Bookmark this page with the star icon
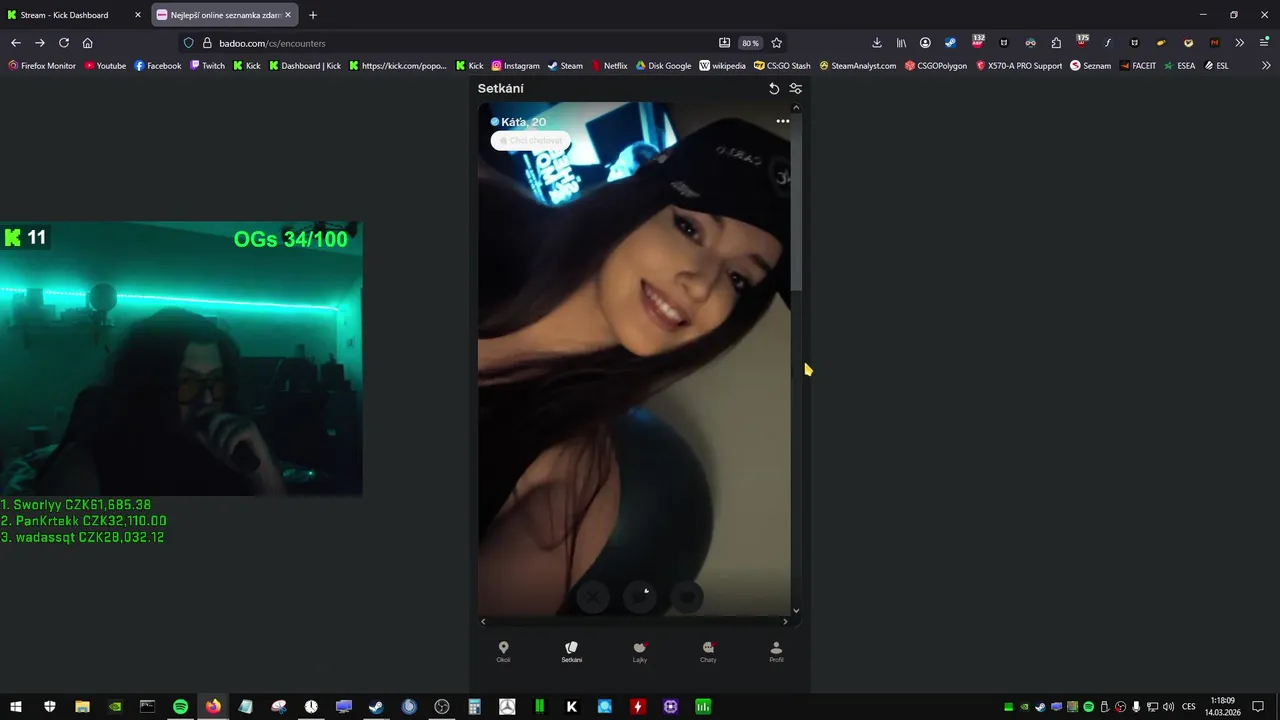Viewport: 1280px width, 720px height. (777, 43)
